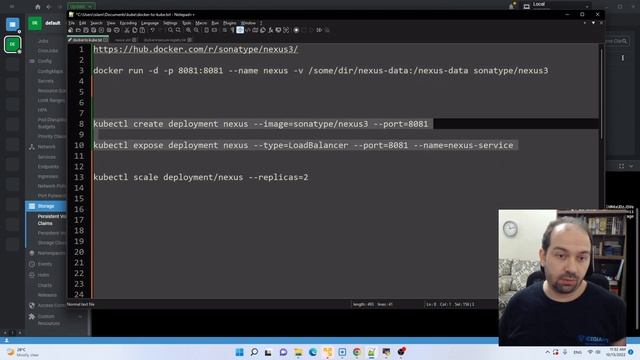Select the Storage section in Lens sidebar
640x360 pixels.
(x=46, y=206)
